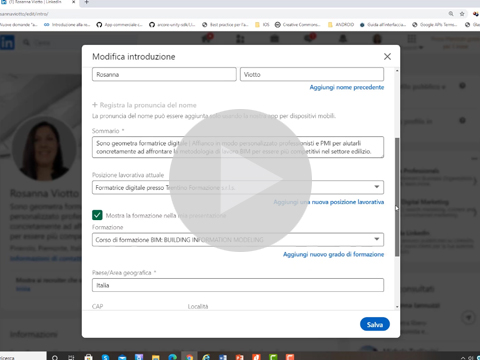The height and width of the screenshot is (360, 480).
Task: Open the Google APIs Terms bookmark
Action: pyautogui.click(x=436, y=25)
